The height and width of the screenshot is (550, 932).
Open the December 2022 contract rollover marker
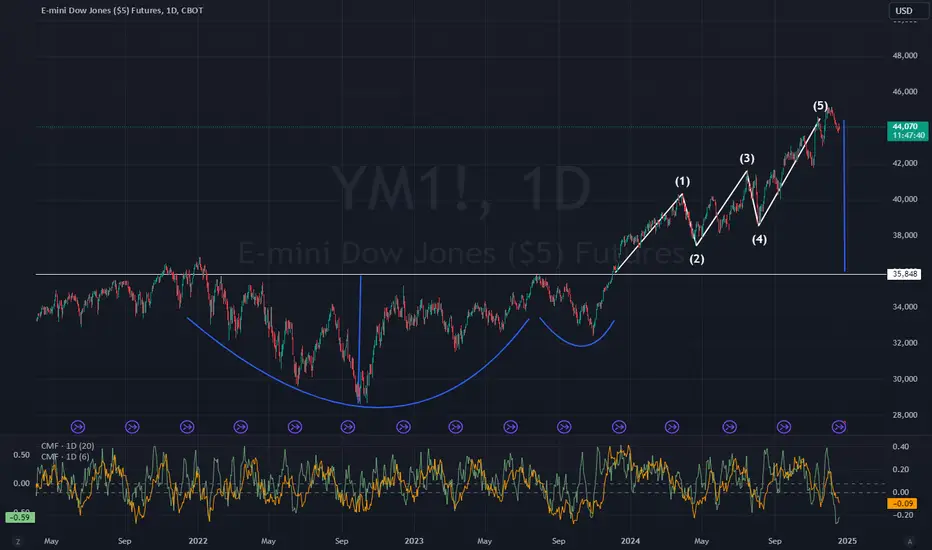click(403, 426)
